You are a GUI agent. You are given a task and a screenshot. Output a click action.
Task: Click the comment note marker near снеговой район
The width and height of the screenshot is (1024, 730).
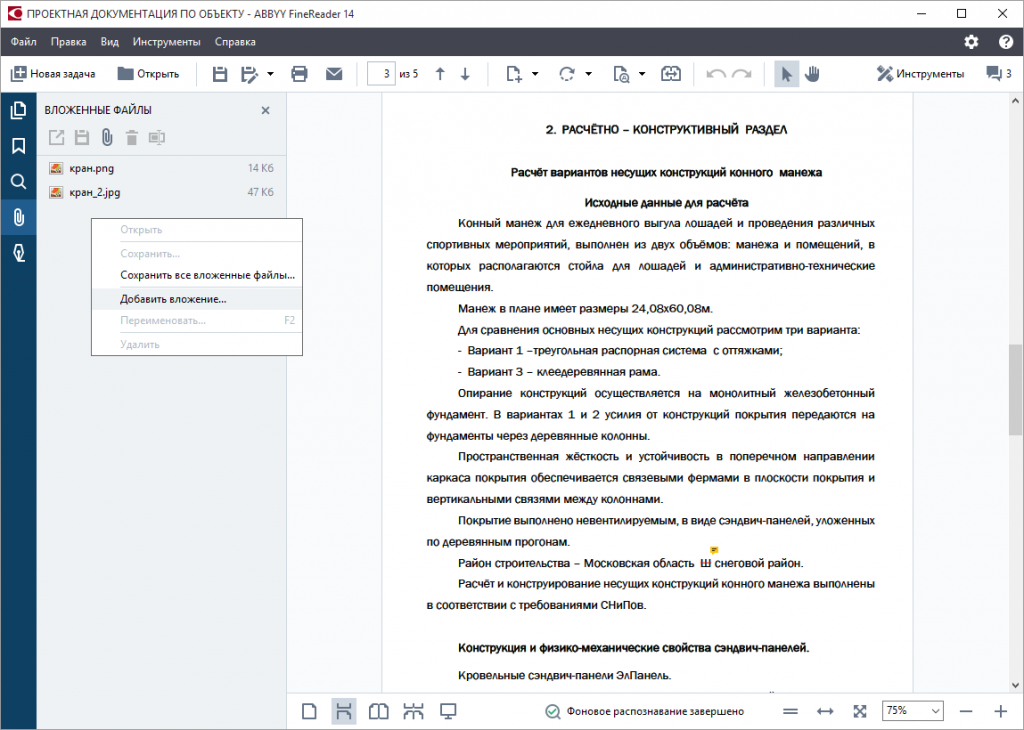714,550
